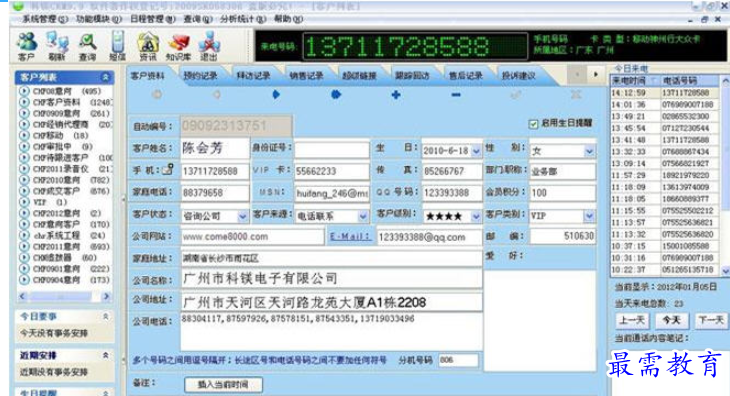Click the 公司网站 website field
This screenshot has width=730, height=396.
pyautogui.click(x=252, y=237)
